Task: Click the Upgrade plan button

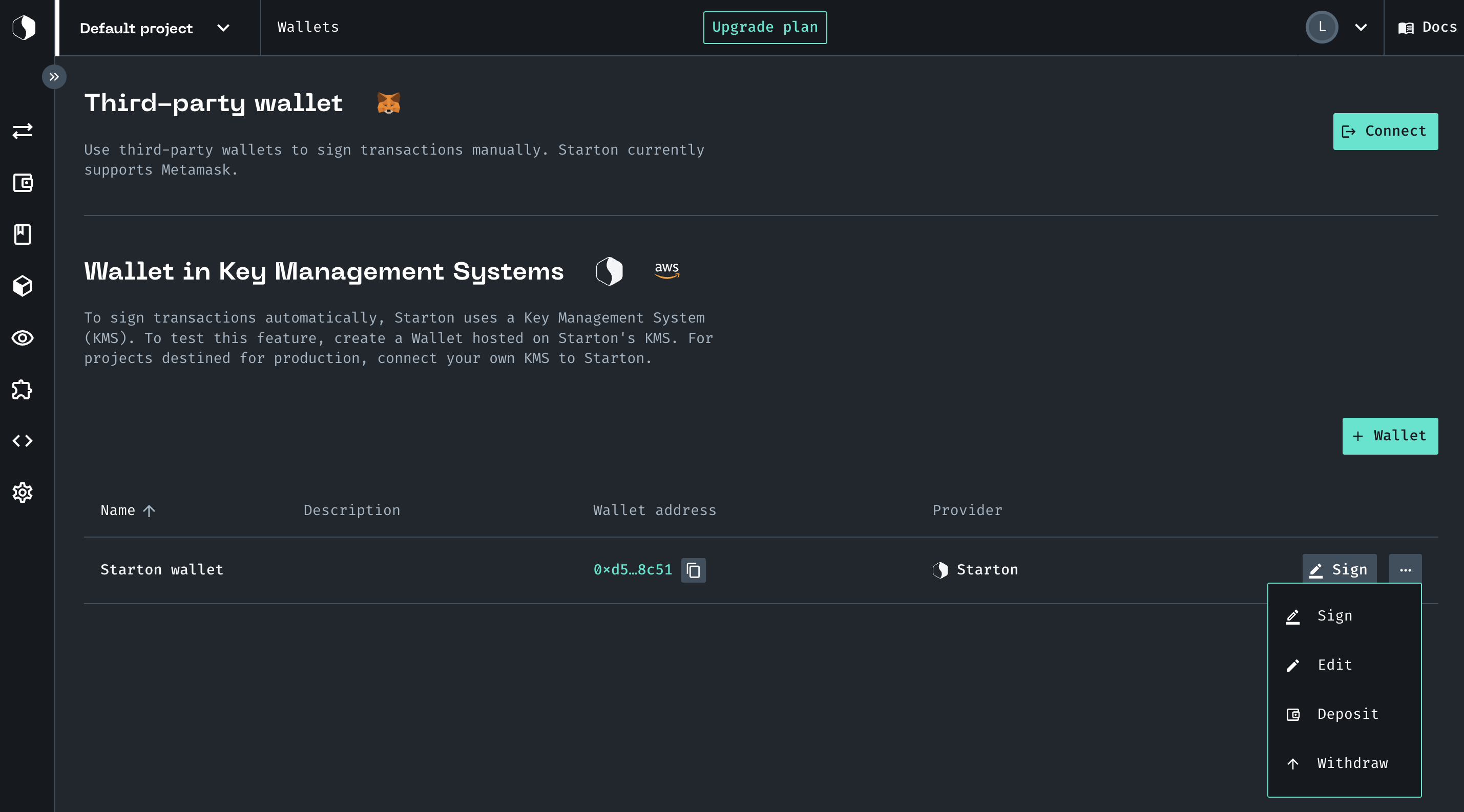Action: [765, 27]
